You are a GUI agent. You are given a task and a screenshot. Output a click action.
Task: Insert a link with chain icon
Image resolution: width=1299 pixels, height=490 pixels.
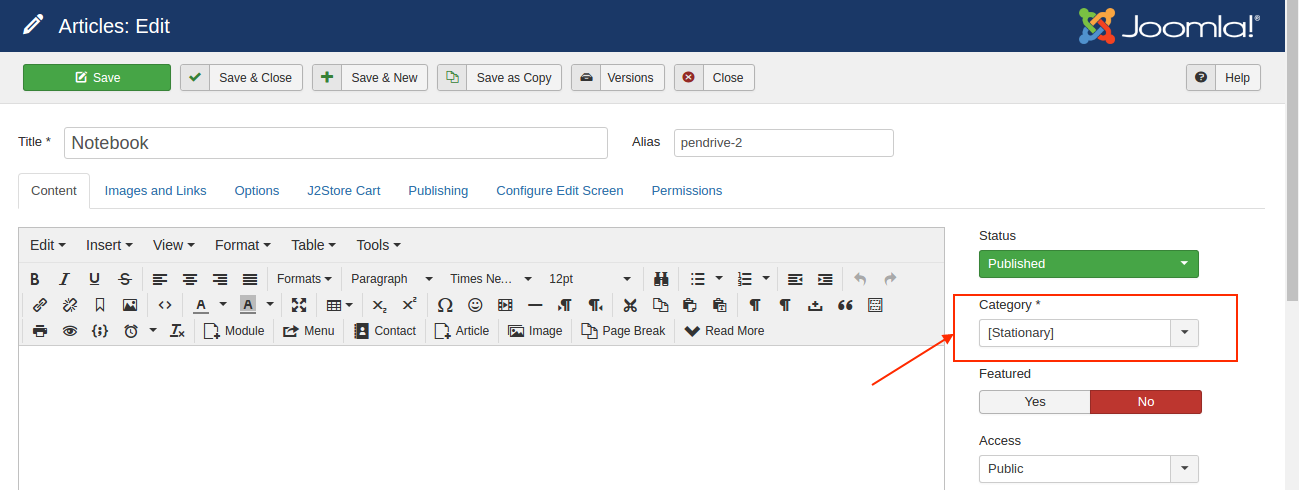[x=40, y=305]
